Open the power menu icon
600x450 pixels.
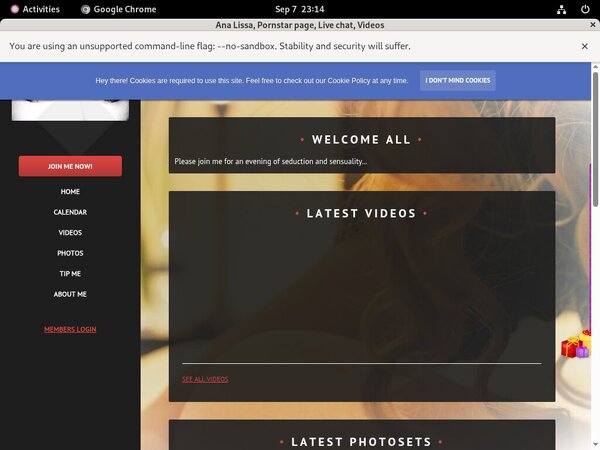[x=584, y=9]
